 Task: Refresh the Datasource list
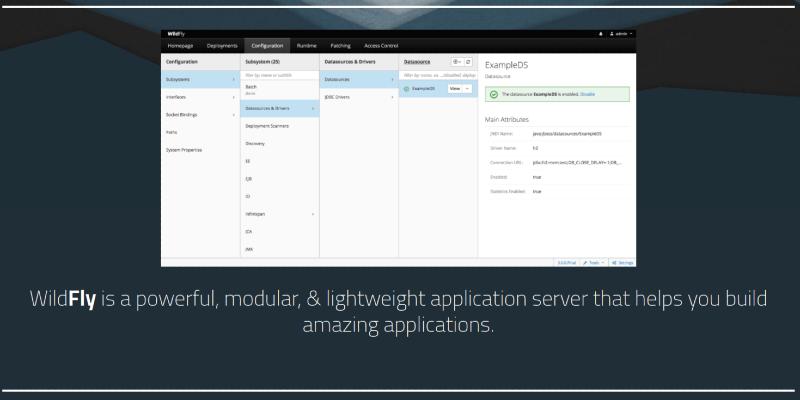[468, 62]
